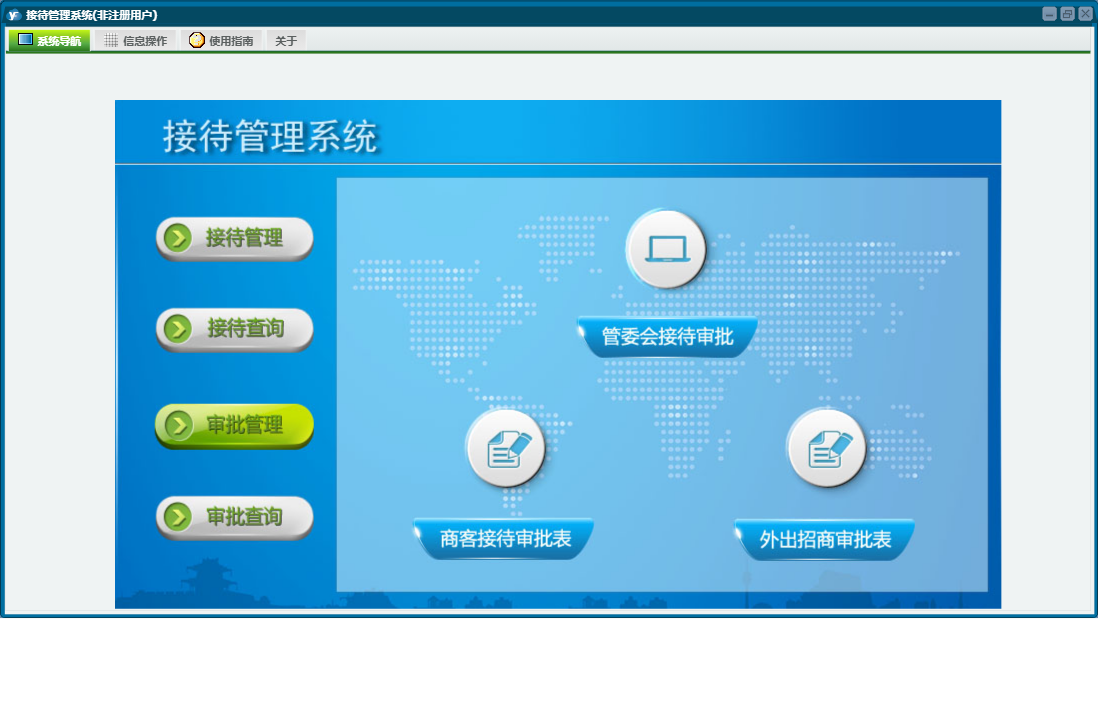Click the 外出招商审批表 document-edit icon
Viewport: 1098px width, 716px height.
827,448
